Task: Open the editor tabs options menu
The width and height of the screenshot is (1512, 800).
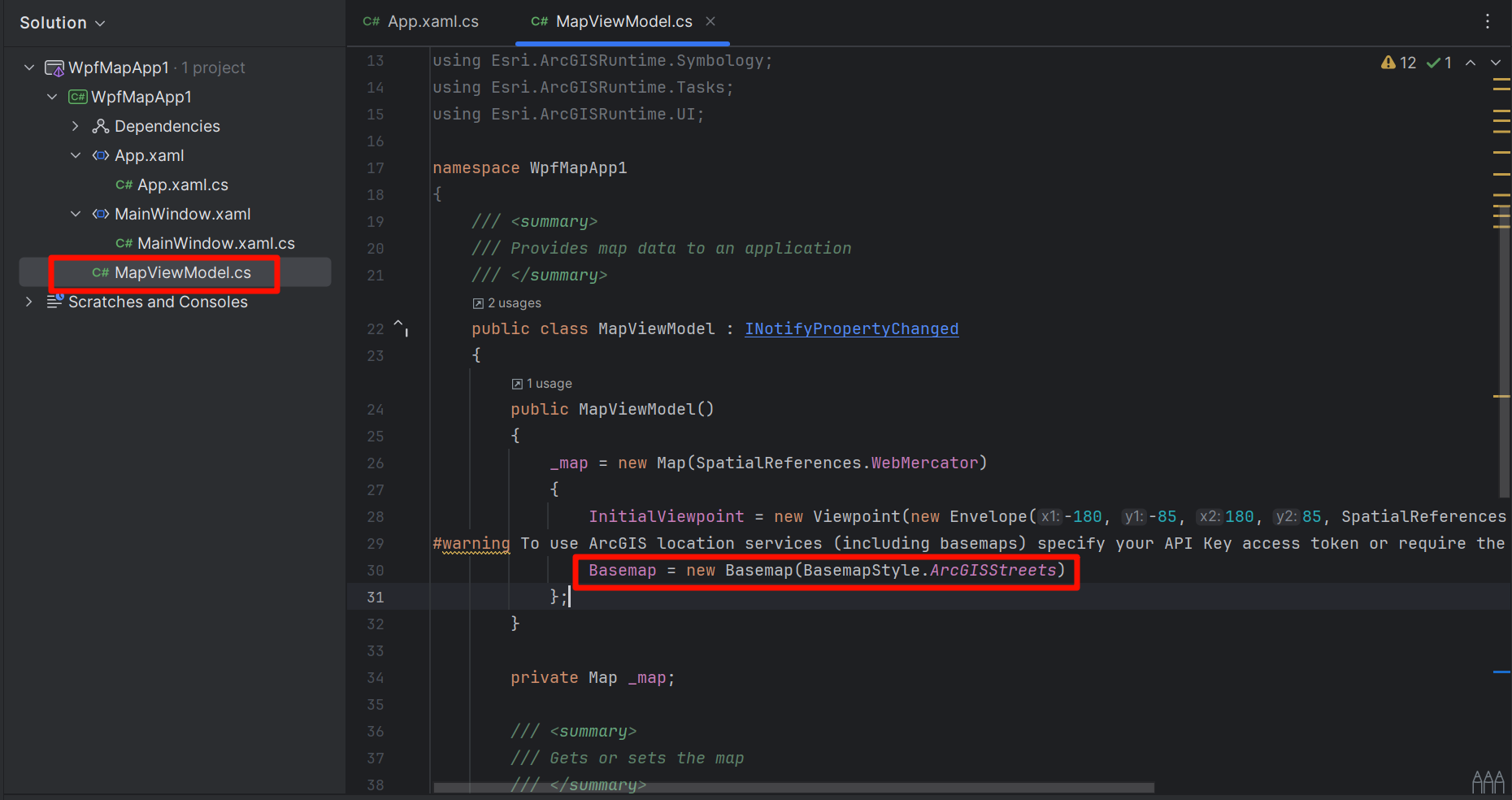Action: pyautogui.click(x=1488, y=22)
